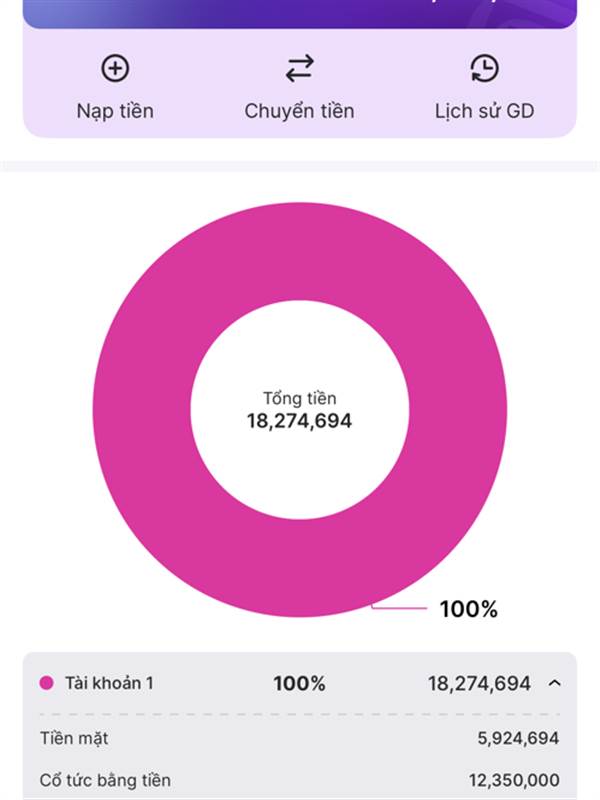Select the Tài khoản 1 row title
Screen dimensions: 600x800
[x=109, y=683]
